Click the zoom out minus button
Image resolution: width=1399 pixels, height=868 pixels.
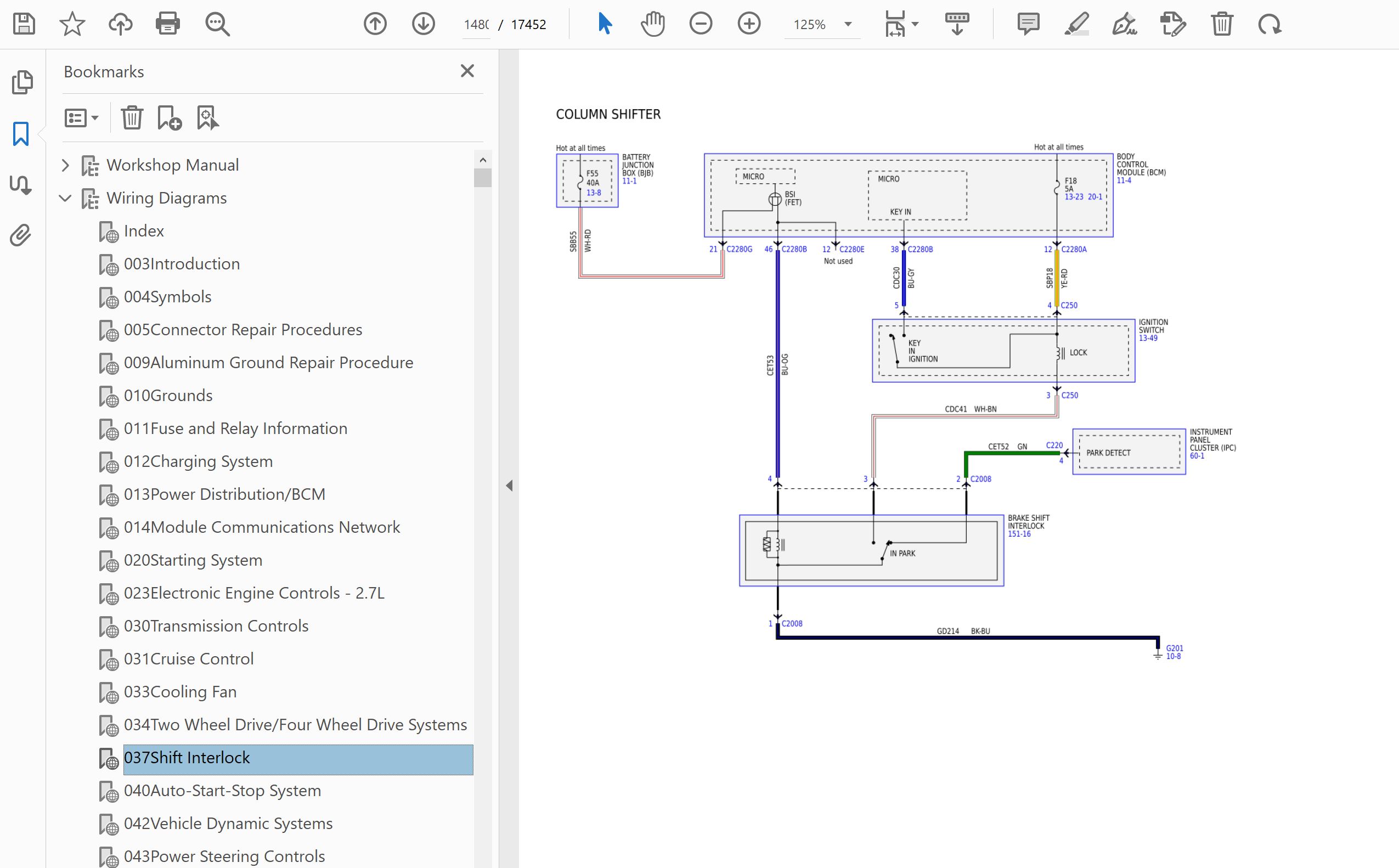pos(701,24)
